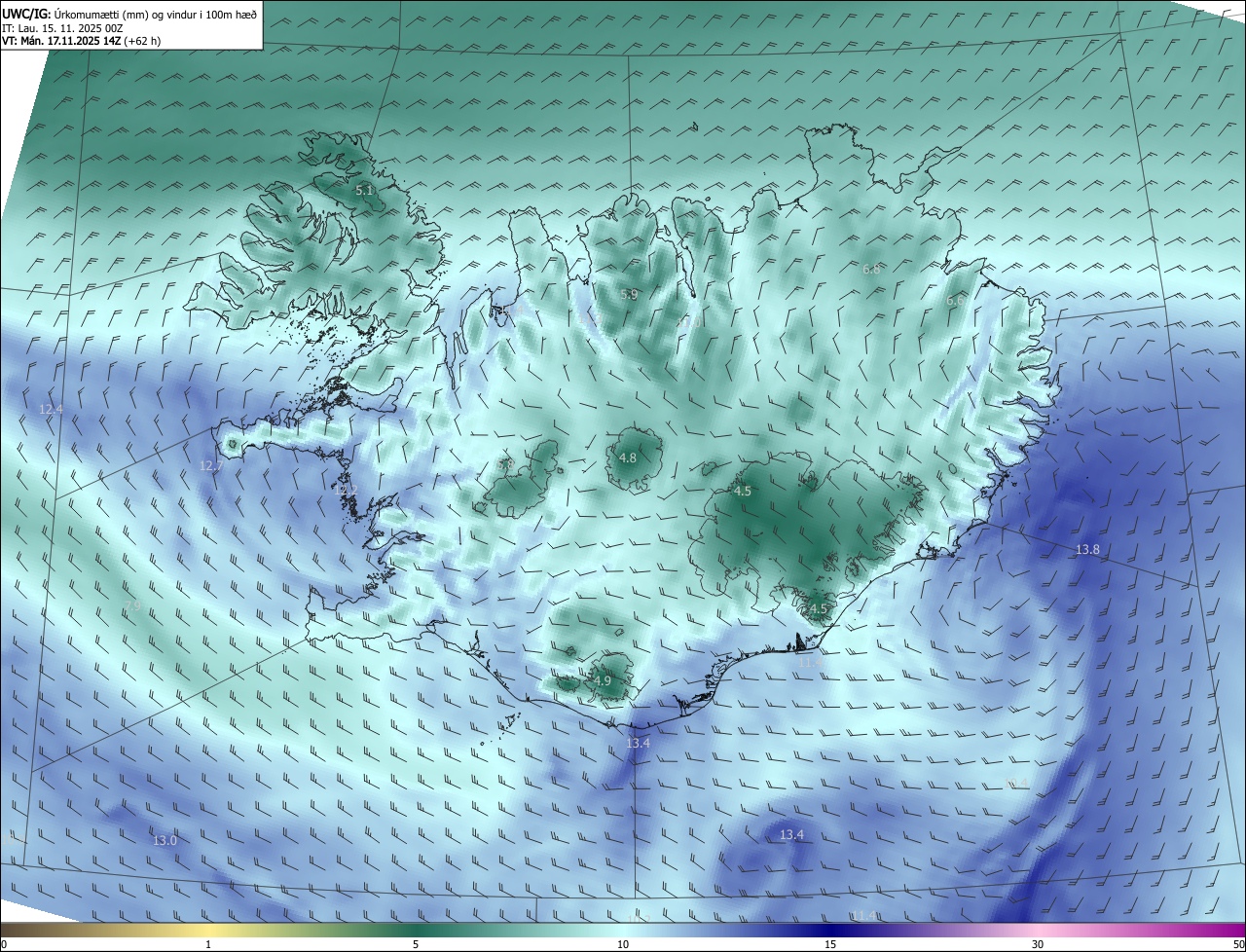Viewport: 1246px width, 952px height.
Task: Click the 12.7 value label
Action: click(x=211, y=466)
